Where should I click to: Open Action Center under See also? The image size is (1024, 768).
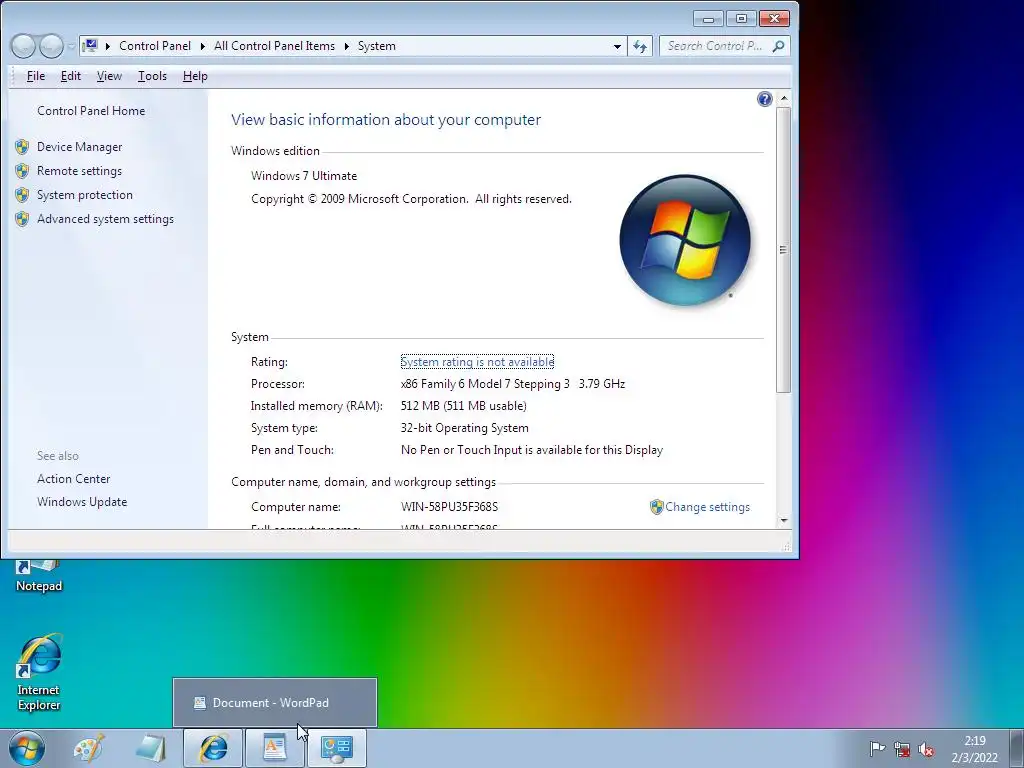tap(74, 479)
